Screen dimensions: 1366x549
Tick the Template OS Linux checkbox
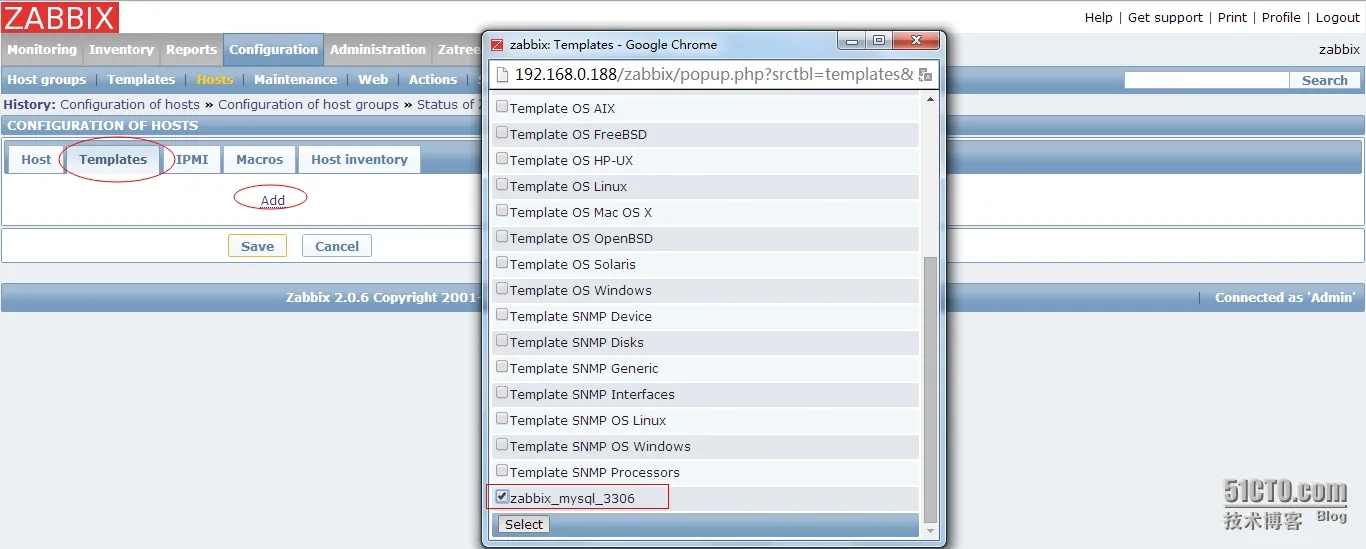[502, 185]
